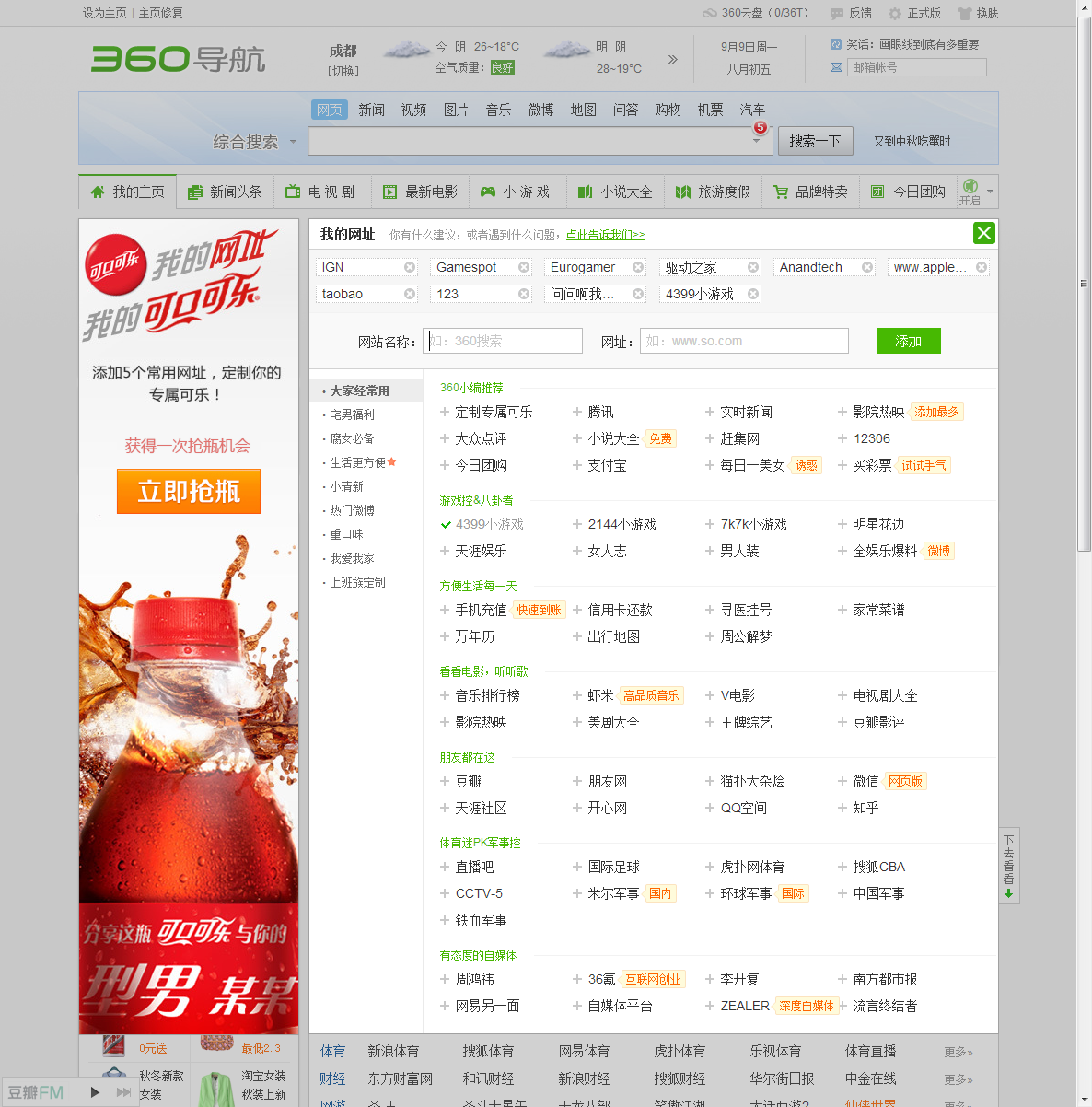The height and width of the screenshot is (1107, 1092).
Task: Click the 搜索一下 button
Action: (x=816, y=141)
